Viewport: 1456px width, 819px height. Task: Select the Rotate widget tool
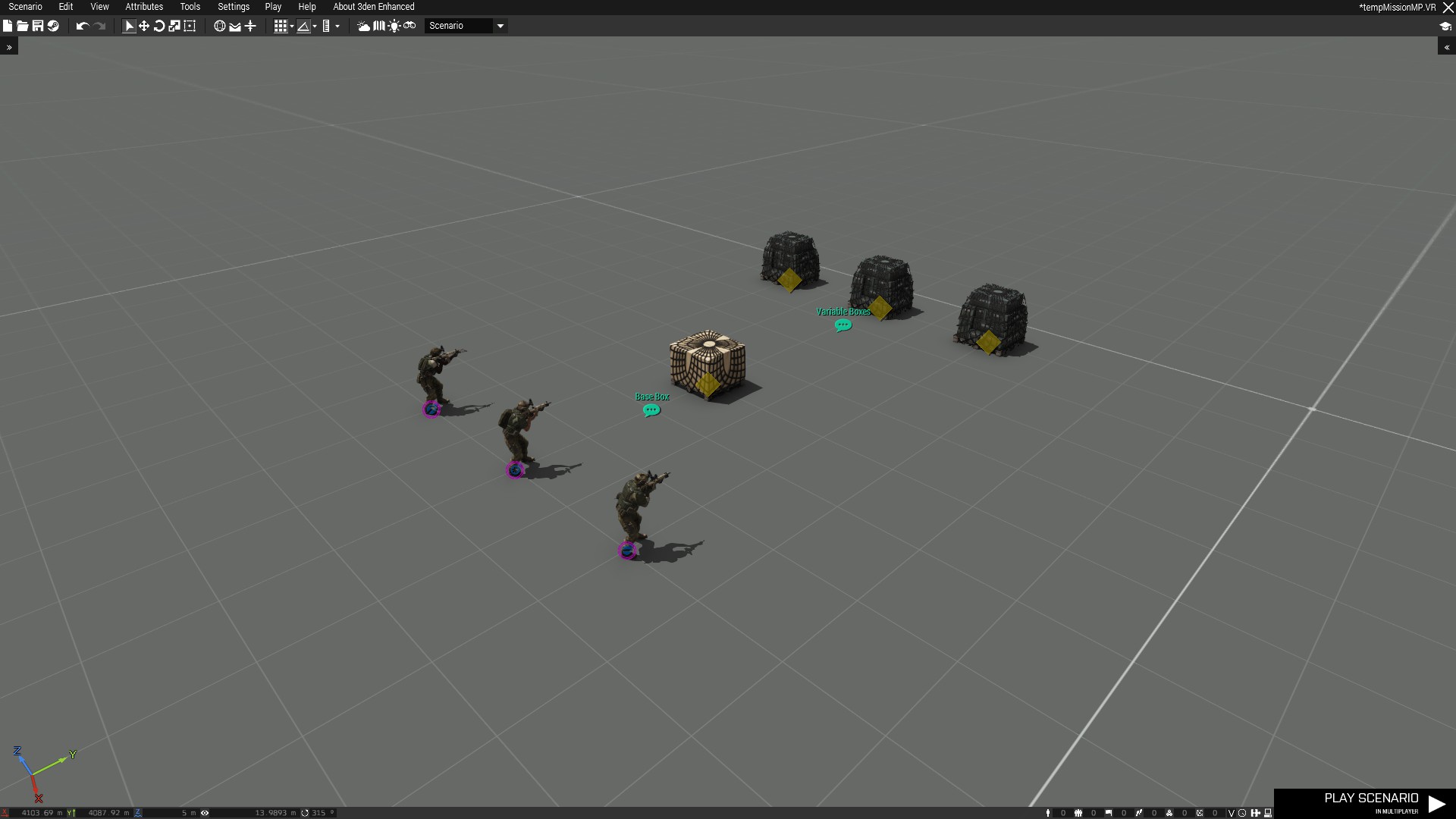pos(159,26)
